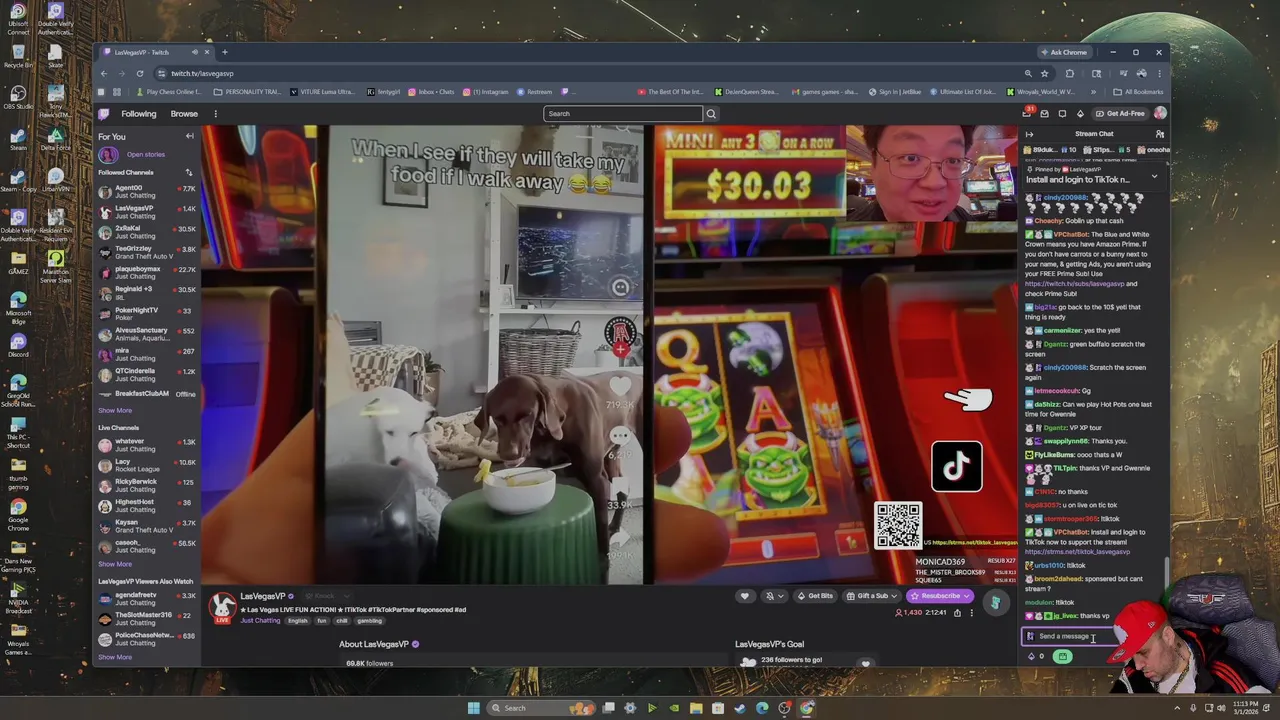Follow heart button under the stream
This screenshot has height=720, width=1280.
tap(744, 596)
